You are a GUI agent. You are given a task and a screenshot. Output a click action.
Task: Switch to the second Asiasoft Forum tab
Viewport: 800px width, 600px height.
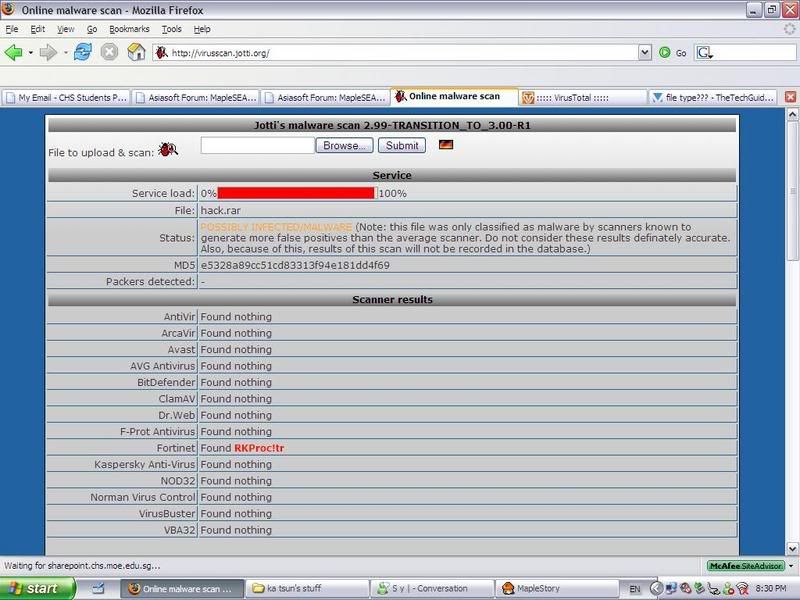pyautogui.click(x=325, y=97)
